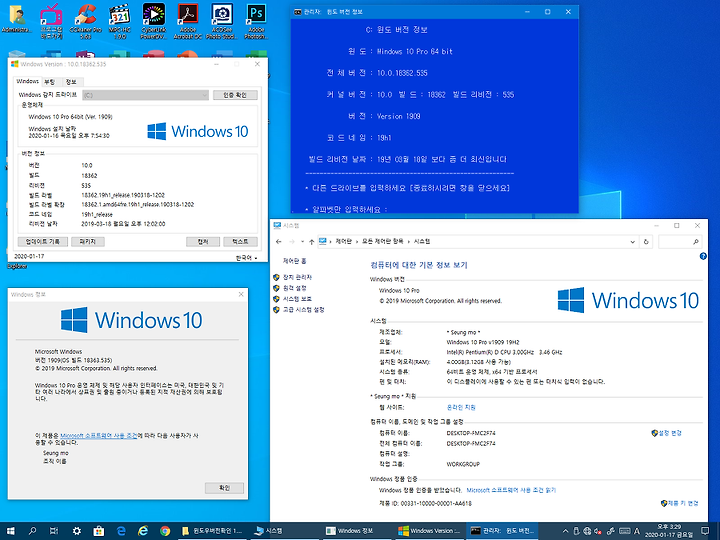Close the Windows 정보 dialog with its X
This screenshot has width=720, height=540.
(x=241, y=294)
